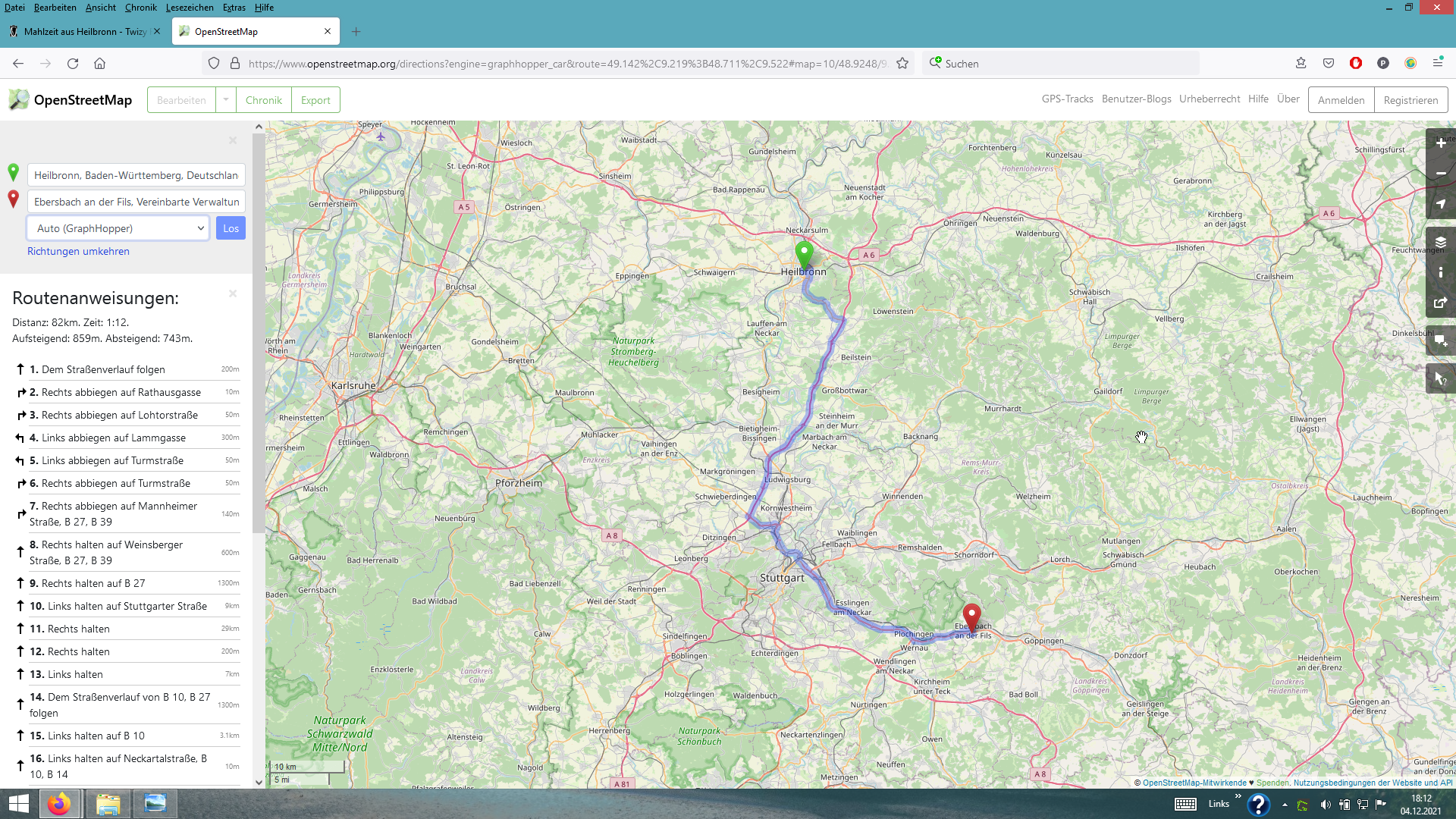Open the share map panel

click(x=1440, y=303)
